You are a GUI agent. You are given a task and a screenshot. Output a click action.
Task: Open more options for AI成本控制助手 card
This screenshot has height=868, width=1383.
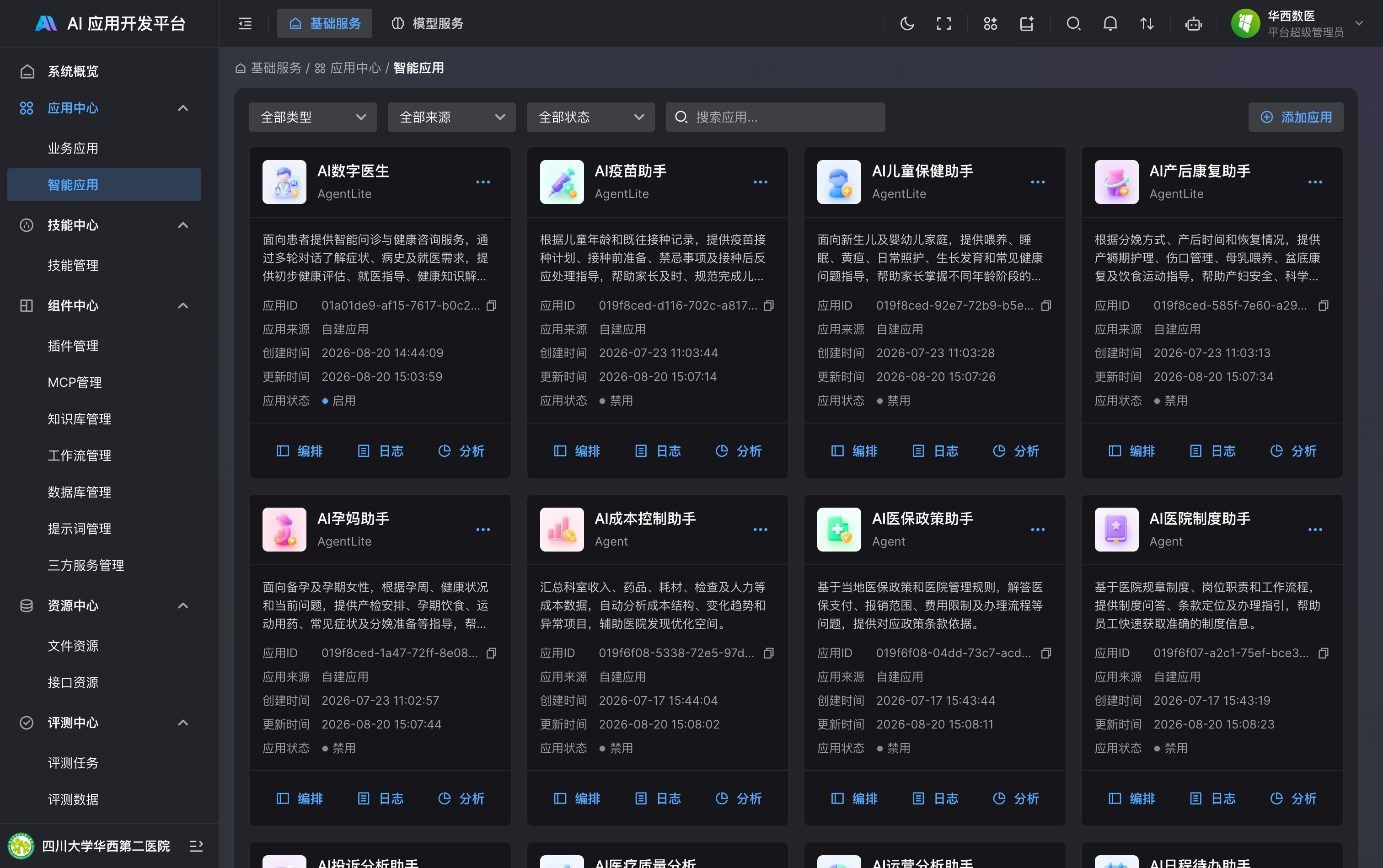pos(761,529)
